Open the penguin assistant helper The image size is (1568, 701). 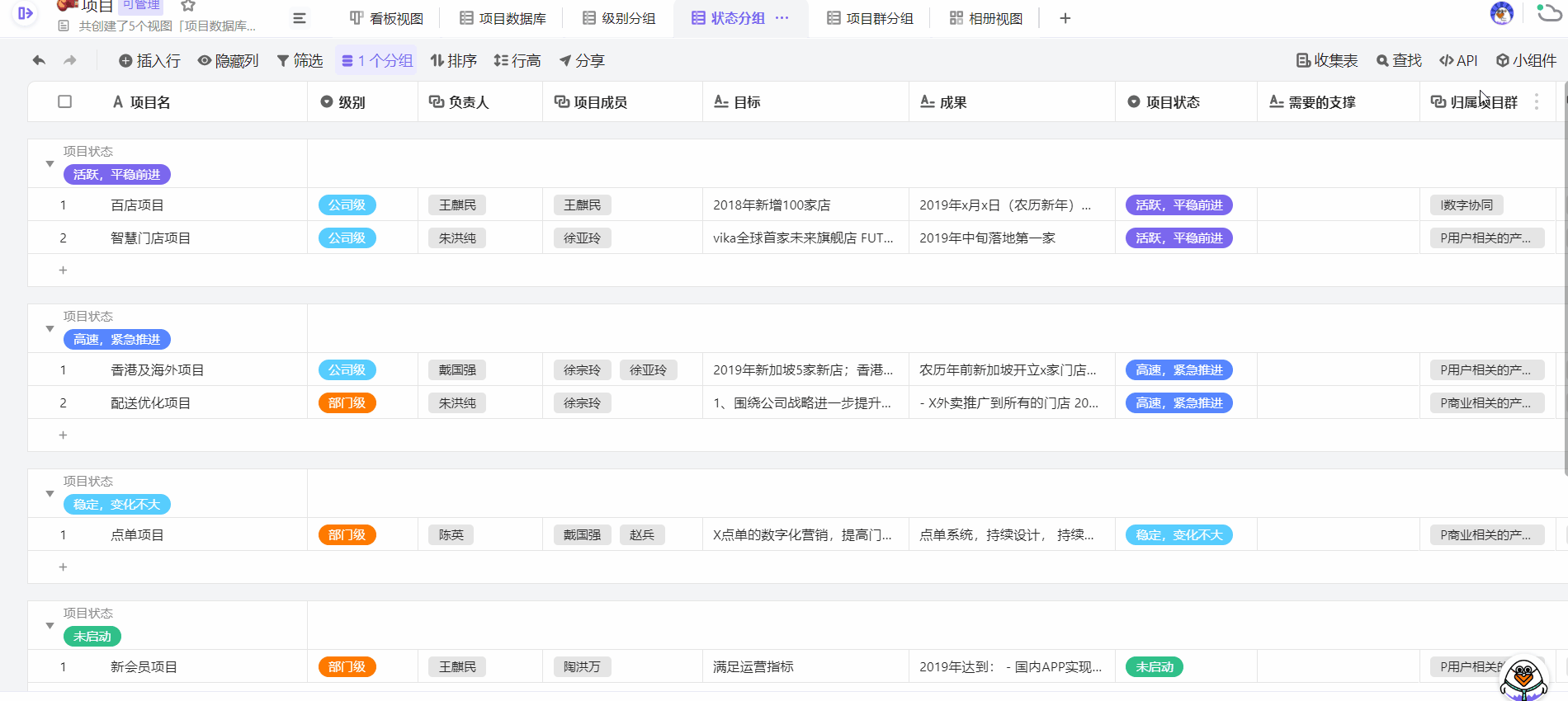tap(1523, 678)
